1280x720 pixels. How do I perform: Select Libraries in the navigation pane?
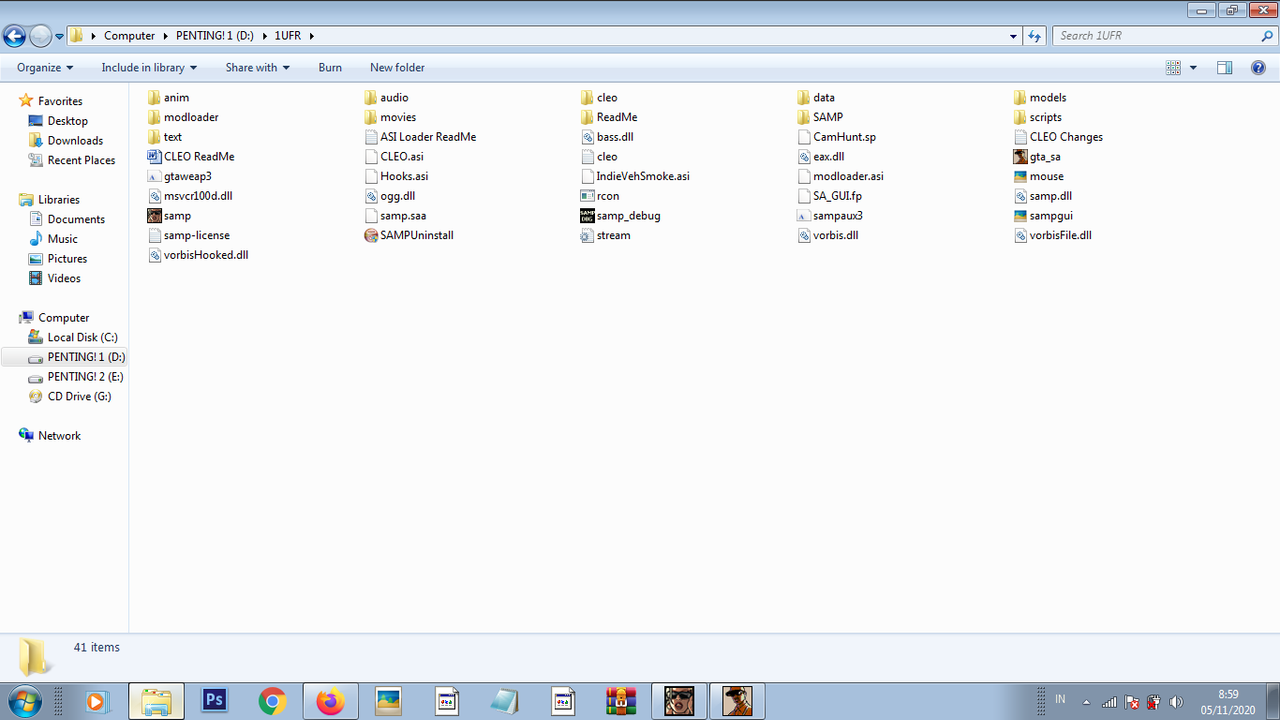[x=59, y=200]
